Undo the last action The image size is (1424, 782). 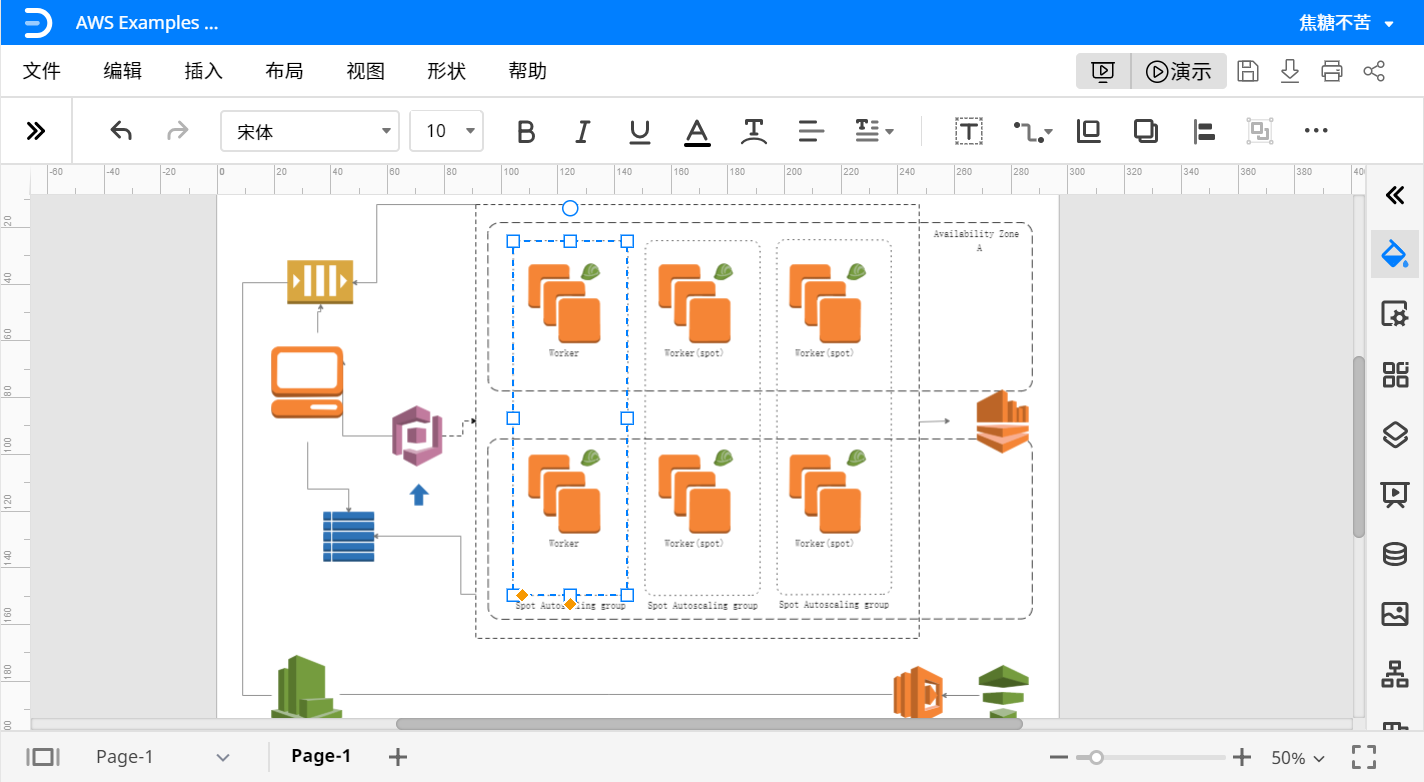coord(121,130)
